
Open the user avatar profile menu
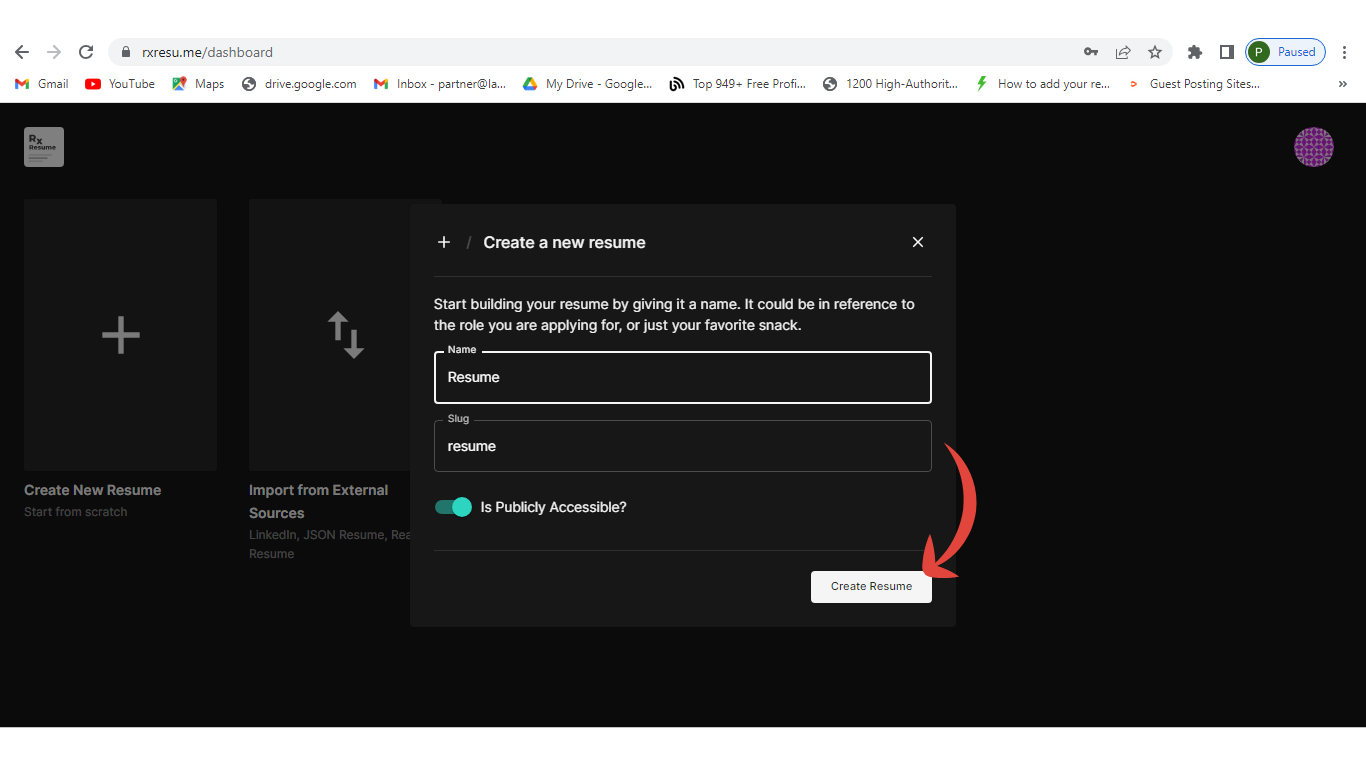tap(1313, 147)
